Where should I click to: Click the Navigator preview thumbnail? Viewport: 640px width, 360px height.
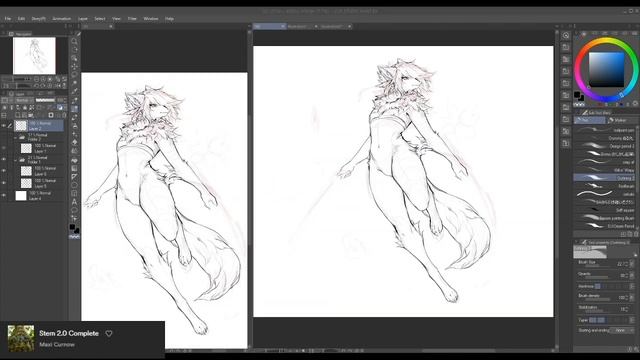click(x=34, y=56)
